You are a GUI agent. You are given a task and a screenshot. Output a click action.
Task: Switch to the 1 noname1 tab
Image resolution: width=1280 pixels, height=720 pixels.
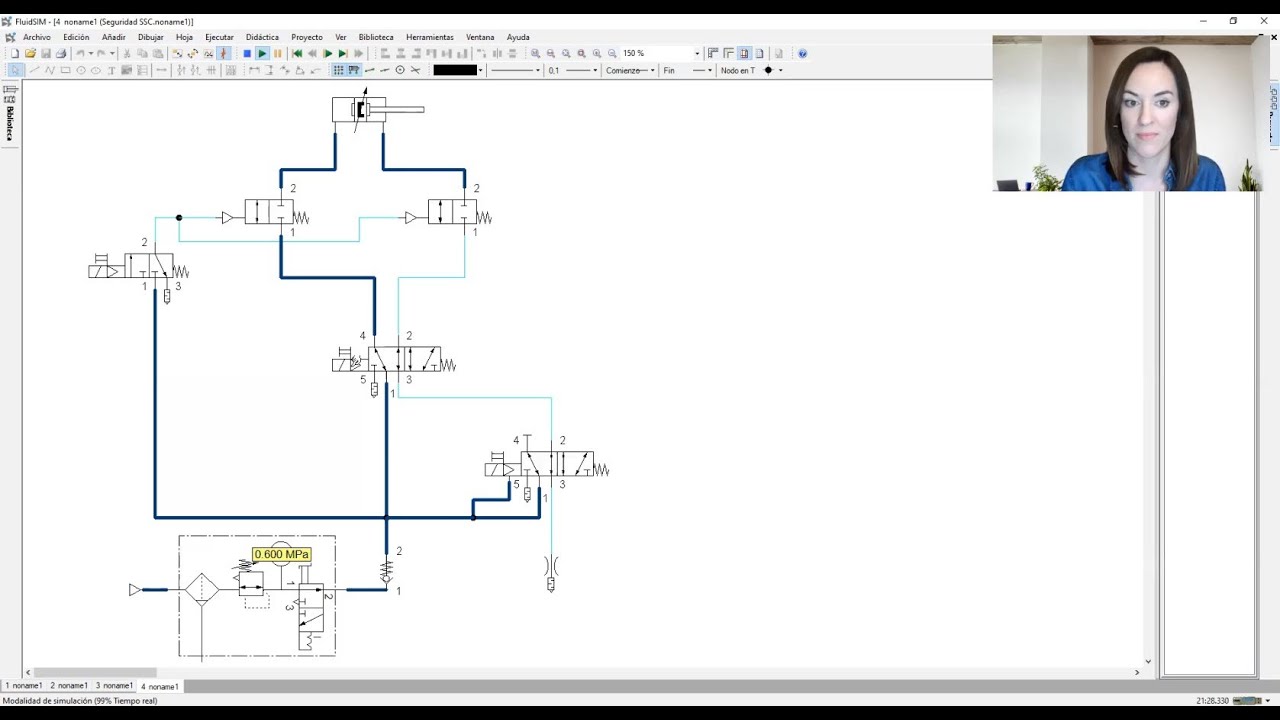(x=24, y=686)
